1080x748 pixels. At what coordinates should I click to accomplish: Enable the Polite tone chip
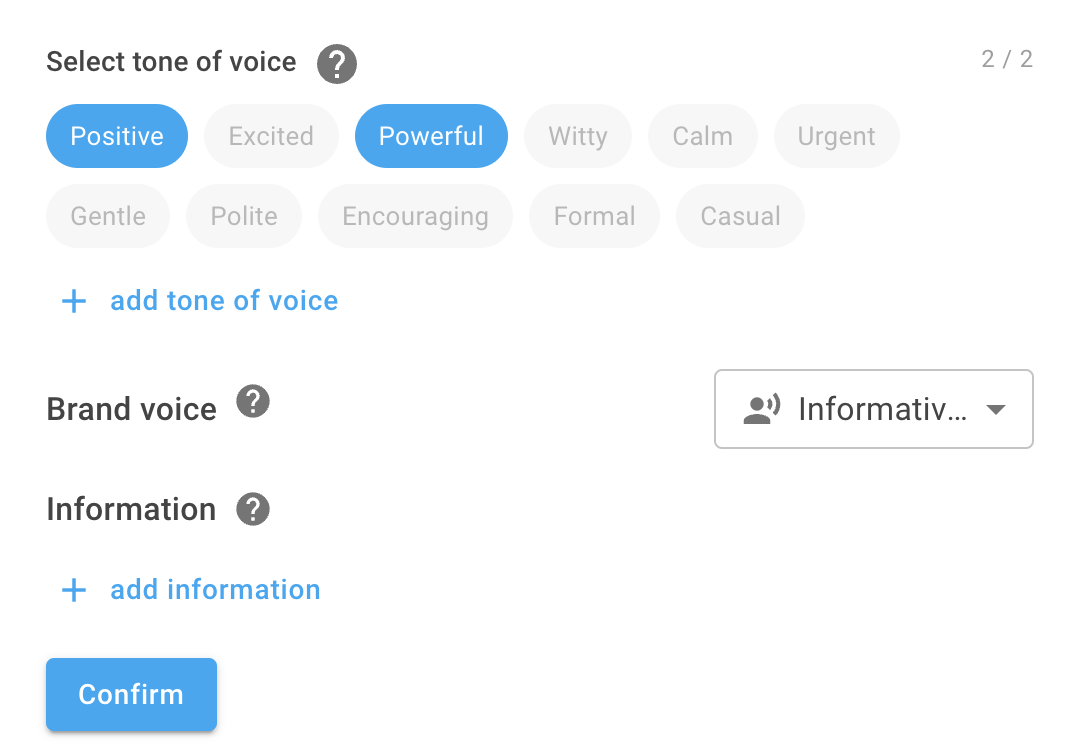[x=244, y=216]
